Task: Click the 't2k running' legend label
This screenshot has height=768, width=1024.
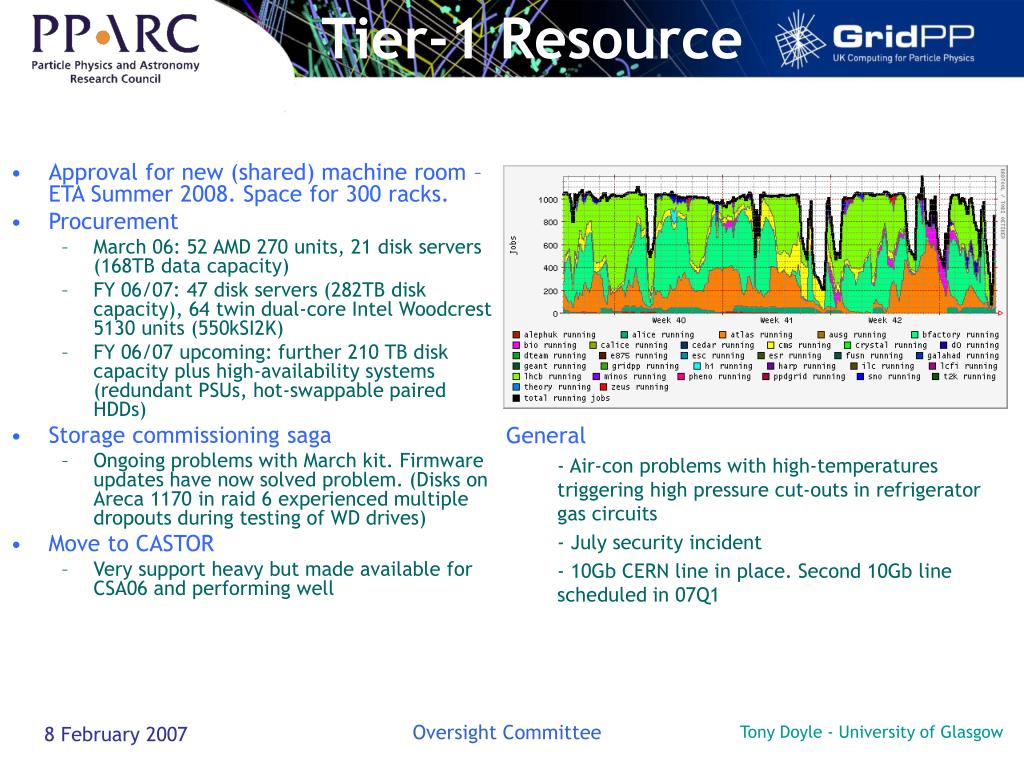Action: click(x=969, y=377)
